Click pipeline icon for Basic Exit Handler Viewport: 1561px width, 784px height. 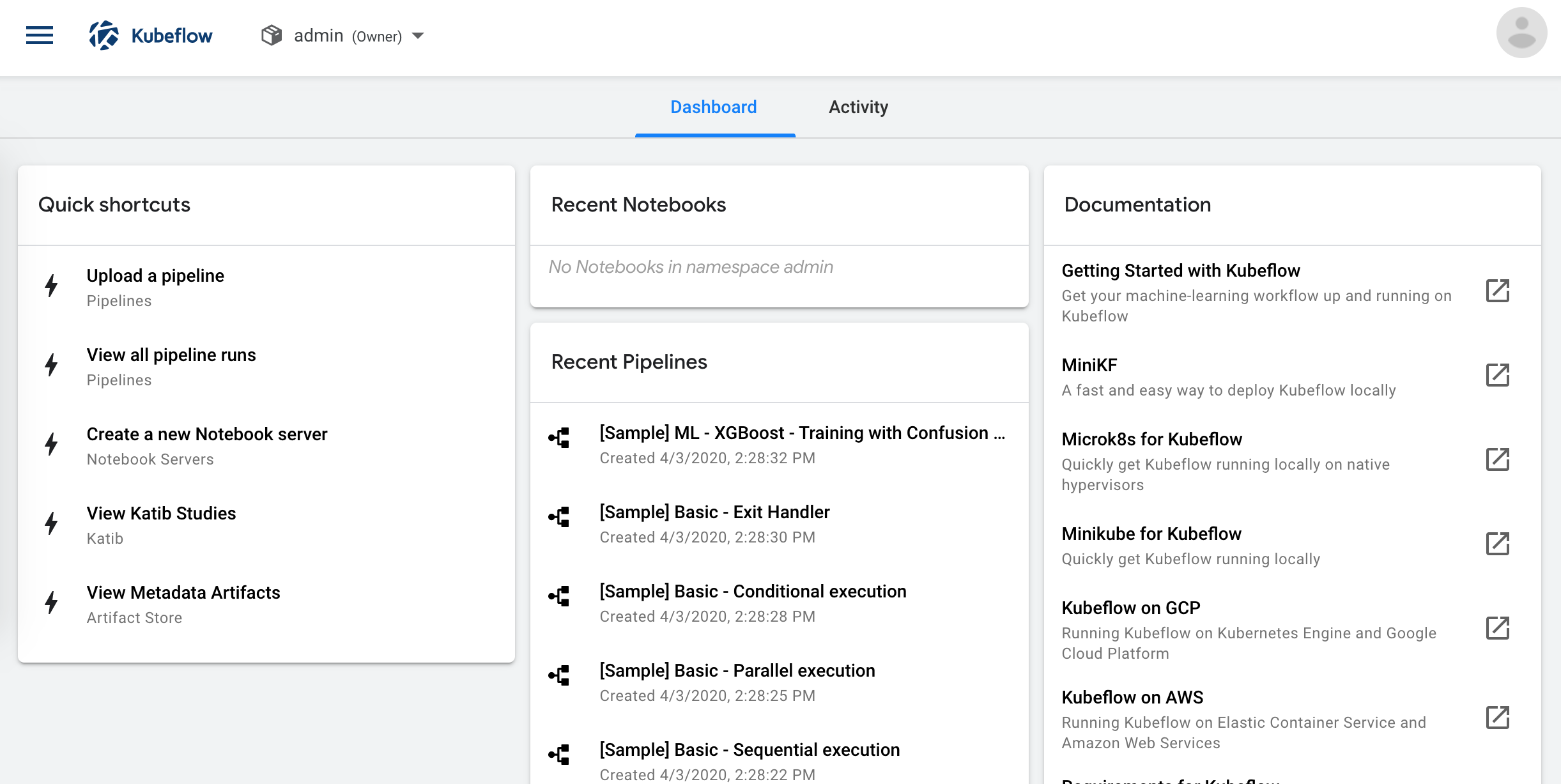click(x=559, y=517)
